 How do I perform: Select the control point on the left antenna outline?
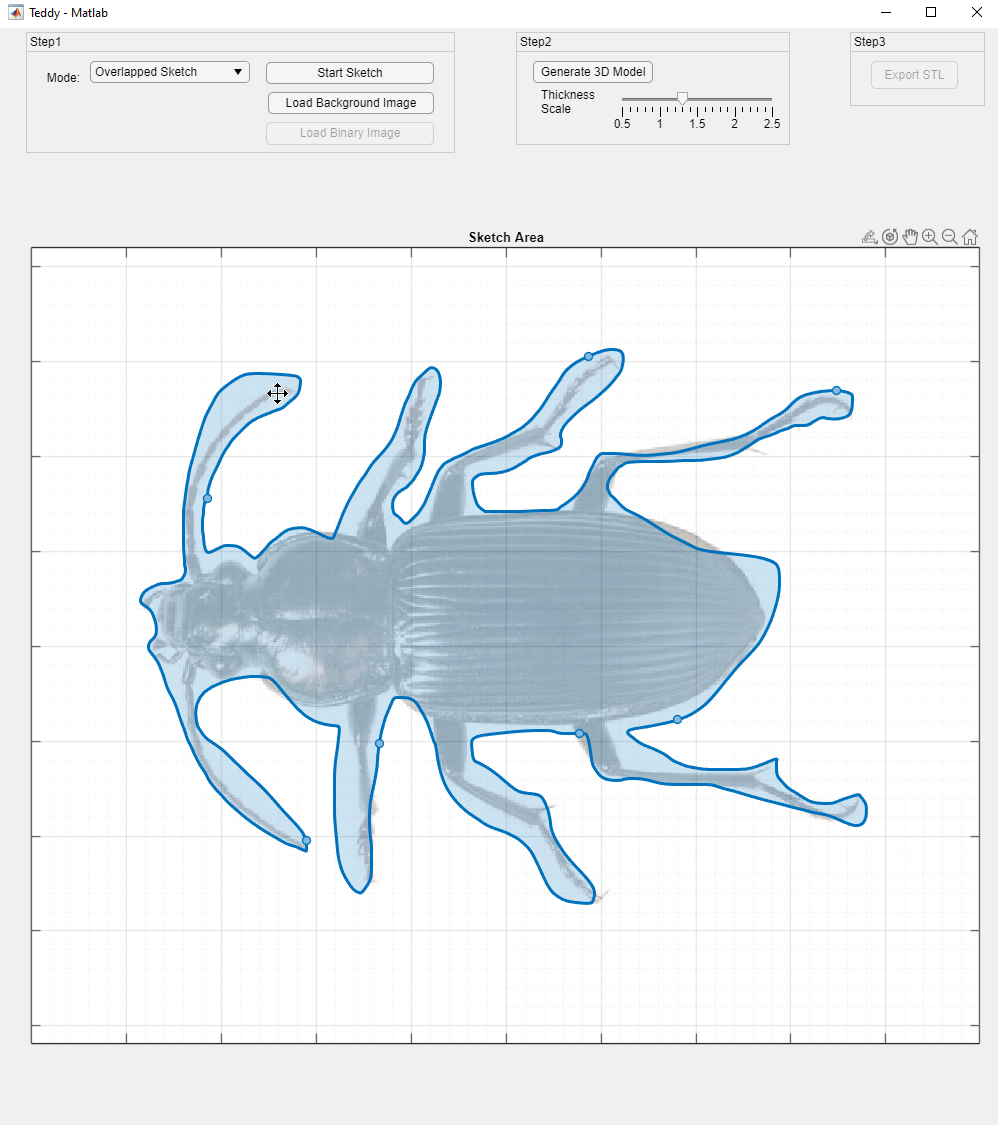(207, 497)
